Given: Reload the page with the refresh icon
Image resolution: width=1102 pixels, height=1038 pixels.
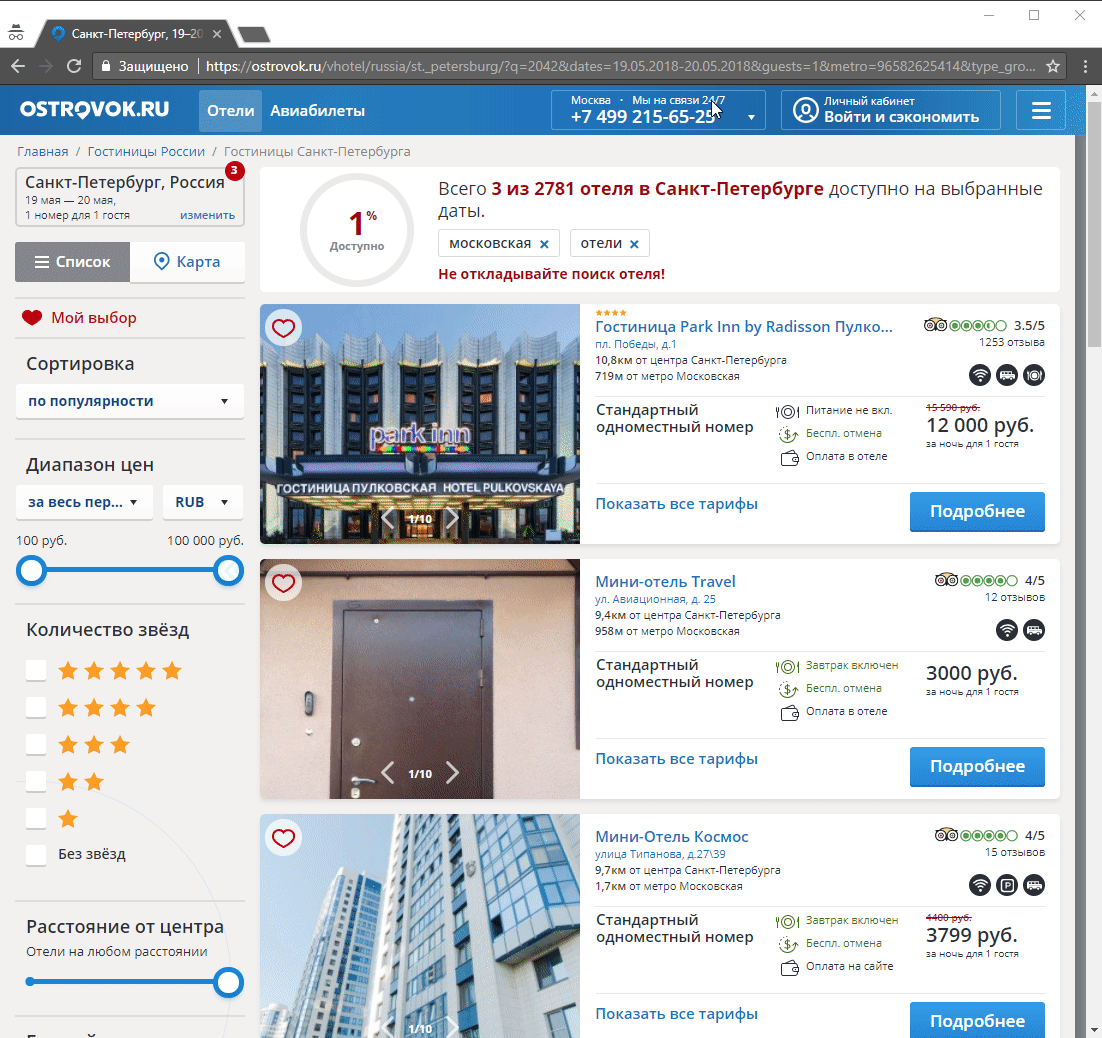Looking at the screenshot, I should (74, 66).
